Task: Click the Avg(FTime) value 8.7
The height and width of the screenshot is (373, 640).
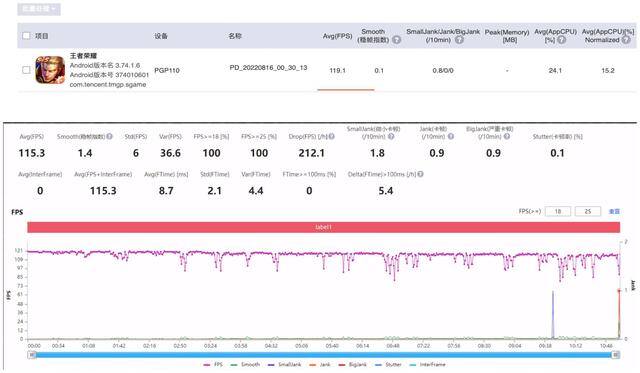Action: click(x=166, y=191)
